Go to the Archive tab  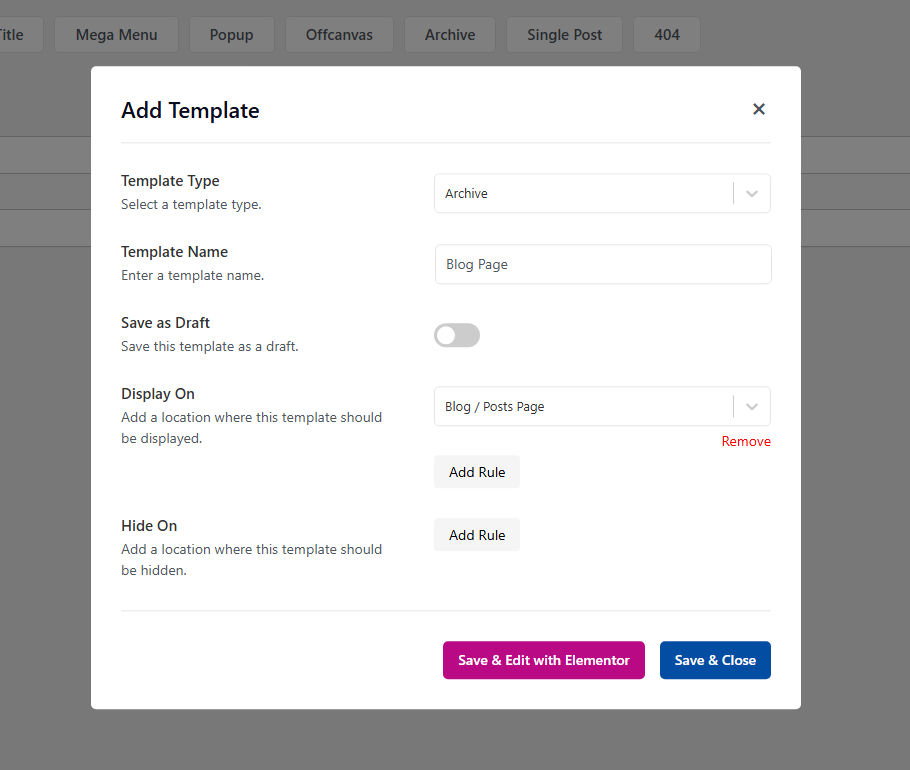450,35
